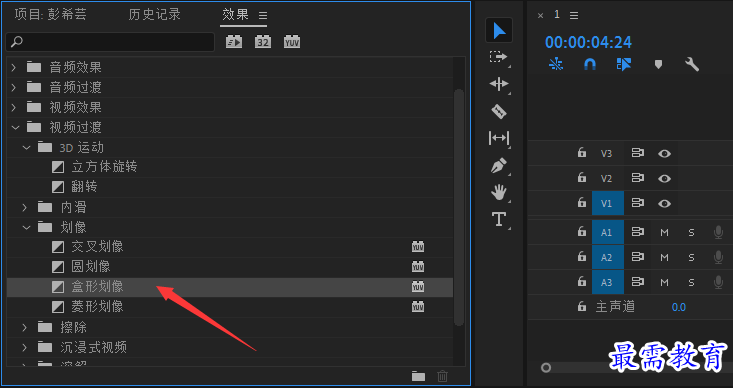733x388 pixels.
Task: Add a marker in the timeline
Action: pos(658,64)
